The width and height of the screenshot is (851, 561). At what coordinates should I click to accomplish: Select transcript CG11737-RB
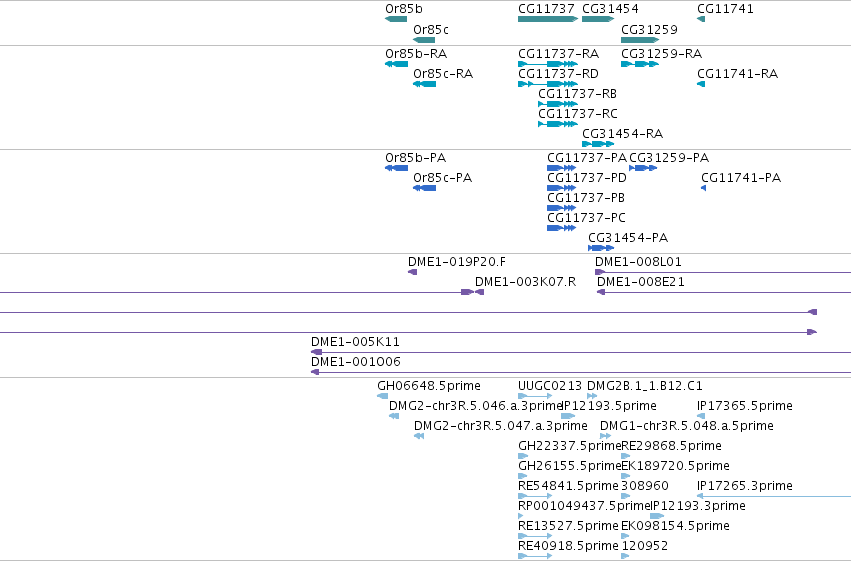[558, 104]
